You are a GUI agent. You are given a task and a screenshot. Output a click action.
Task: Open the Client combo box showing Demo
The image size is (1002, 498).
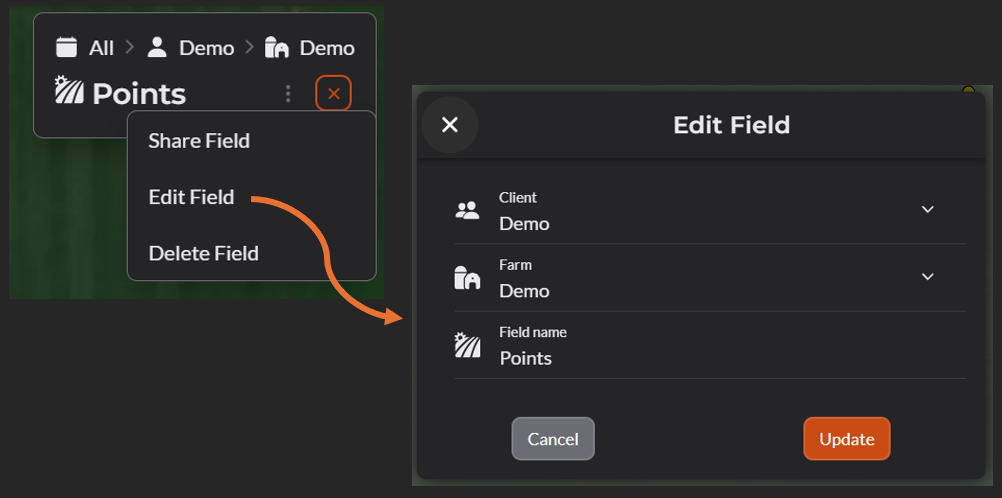tap(710, 211)
